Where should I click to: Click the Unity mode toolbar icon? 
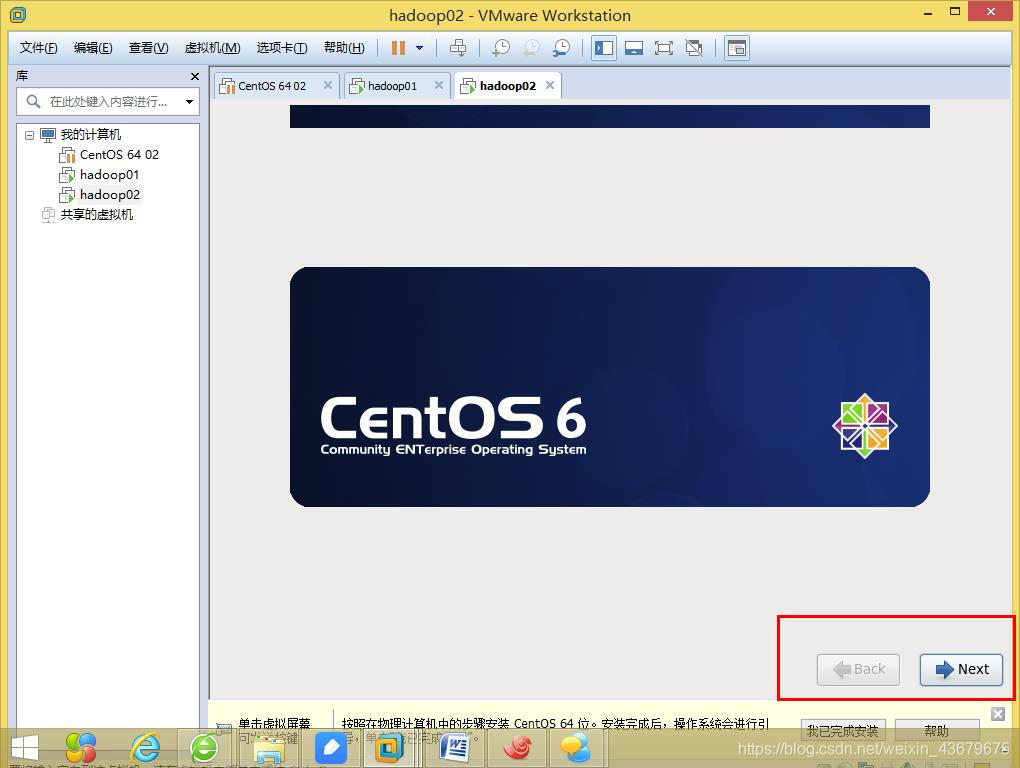click(x=694, y=47)
